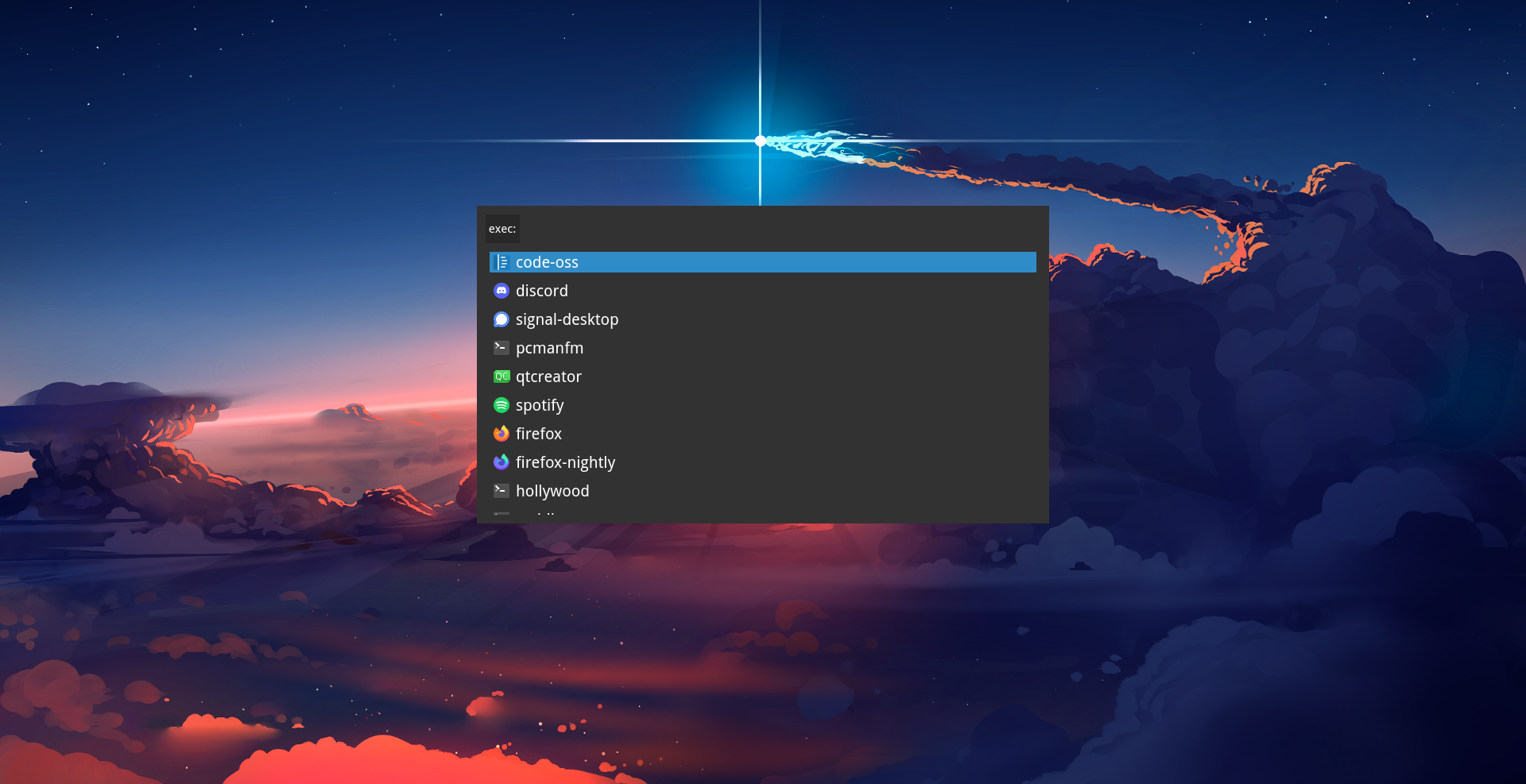Screen dimensions: 1526x784
Task: Click the hollywood terminal icon
Action: (502, 491)
